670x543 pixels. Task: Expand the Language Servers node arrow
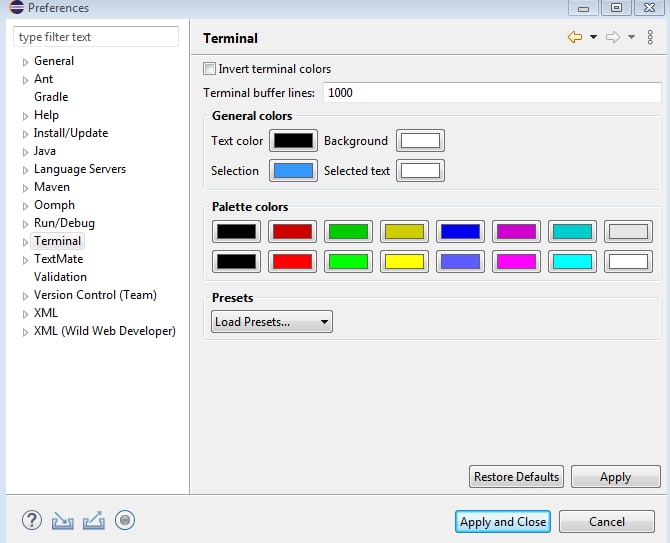click(25, 170)
